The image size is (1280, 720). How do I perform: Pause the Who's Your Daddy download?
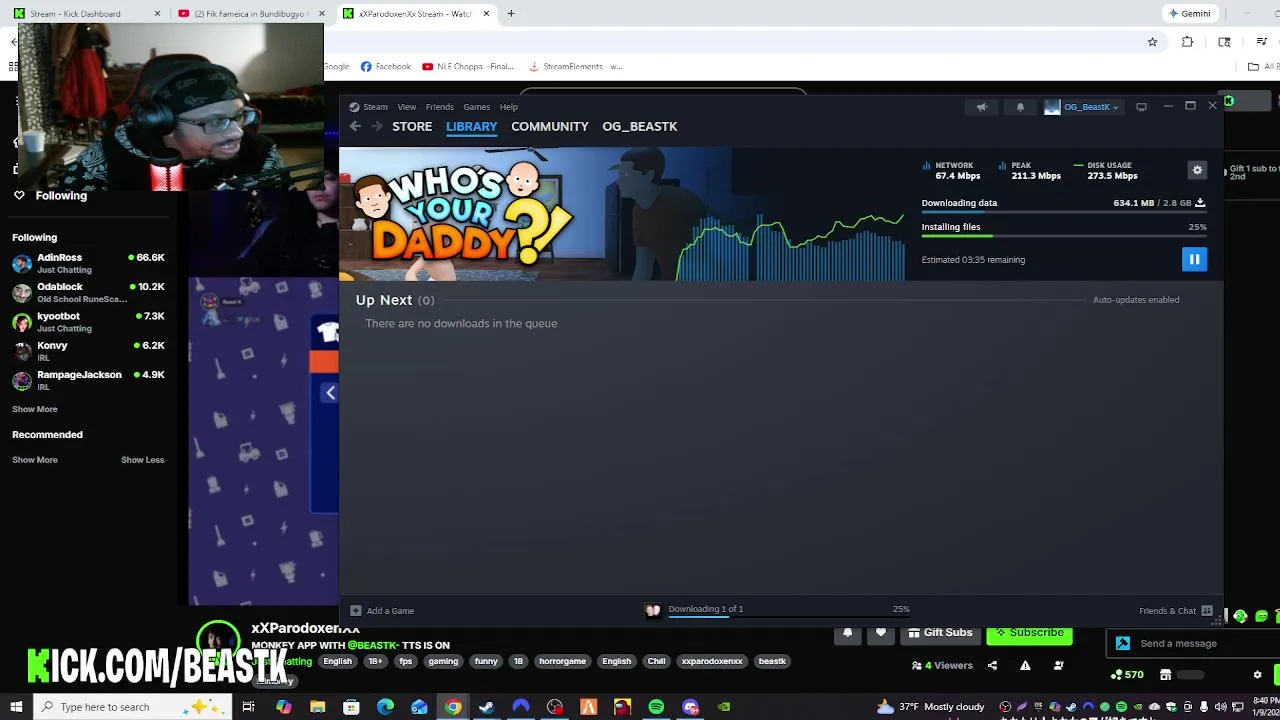1194,260
